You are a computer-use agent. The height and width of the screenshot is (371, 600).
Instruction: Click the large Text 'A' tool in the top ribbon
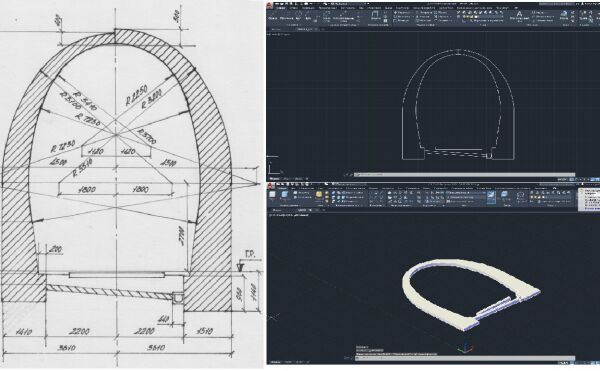coord(519,14)
